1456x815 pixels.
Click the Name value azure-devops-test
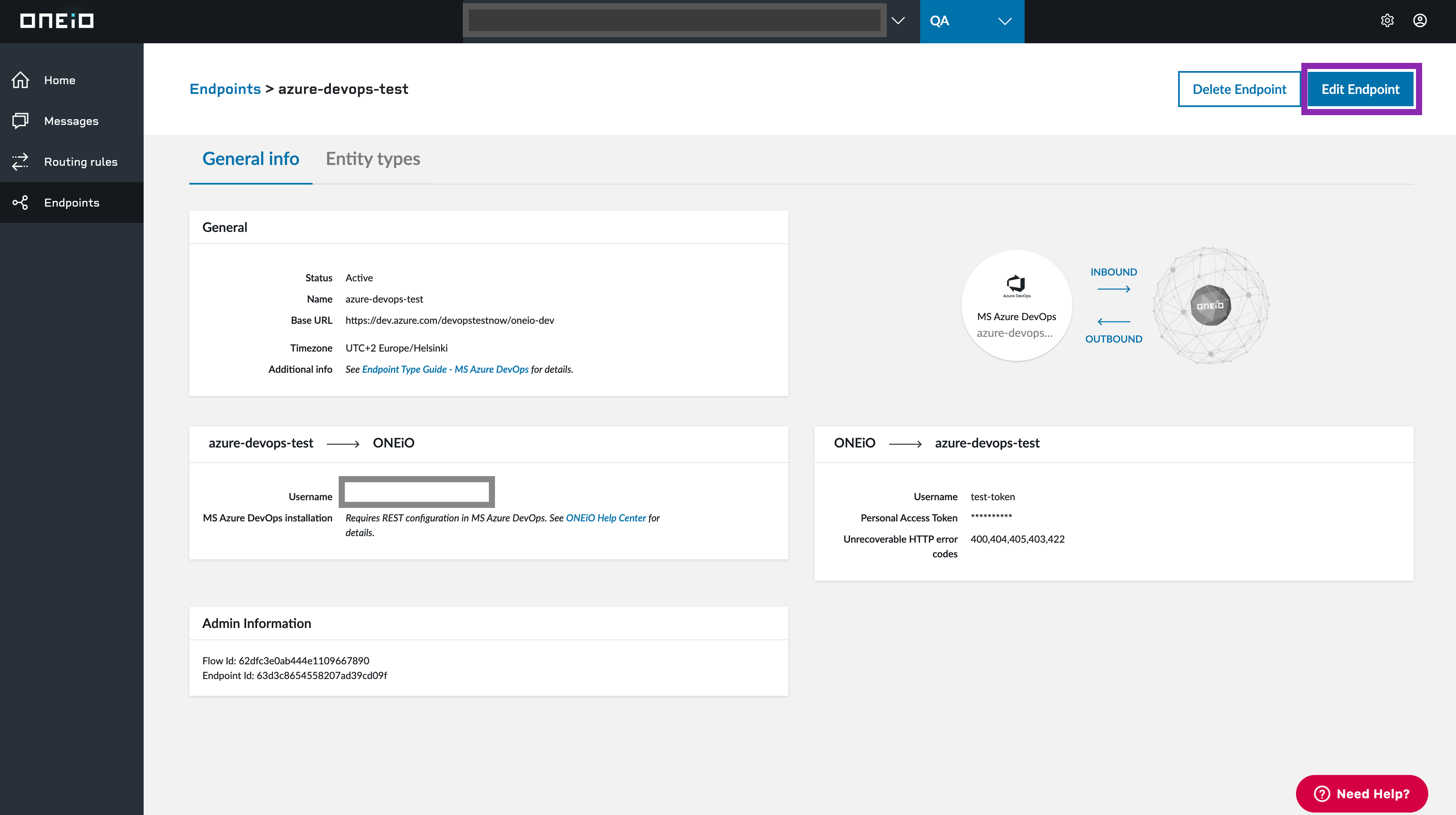click(384, 299)
